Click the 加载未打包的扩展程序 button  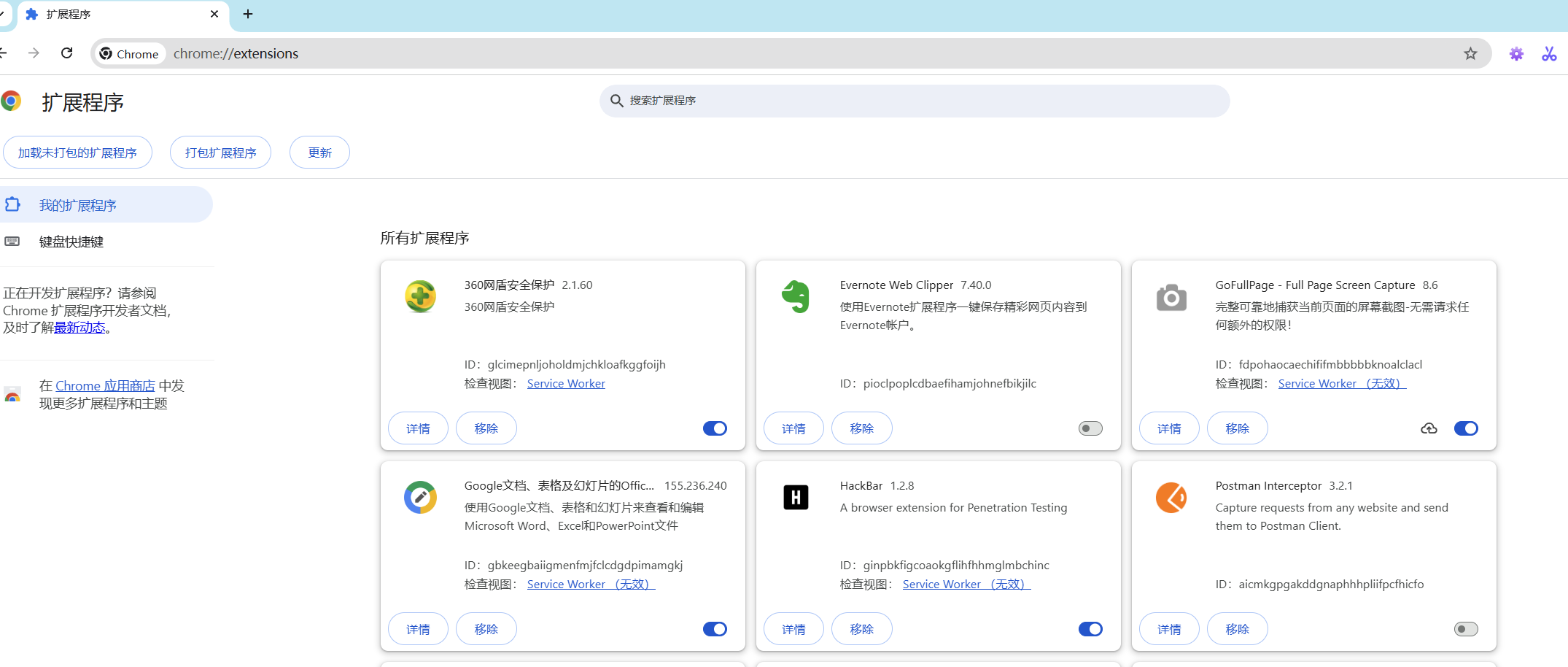click(x=77, y=153)
